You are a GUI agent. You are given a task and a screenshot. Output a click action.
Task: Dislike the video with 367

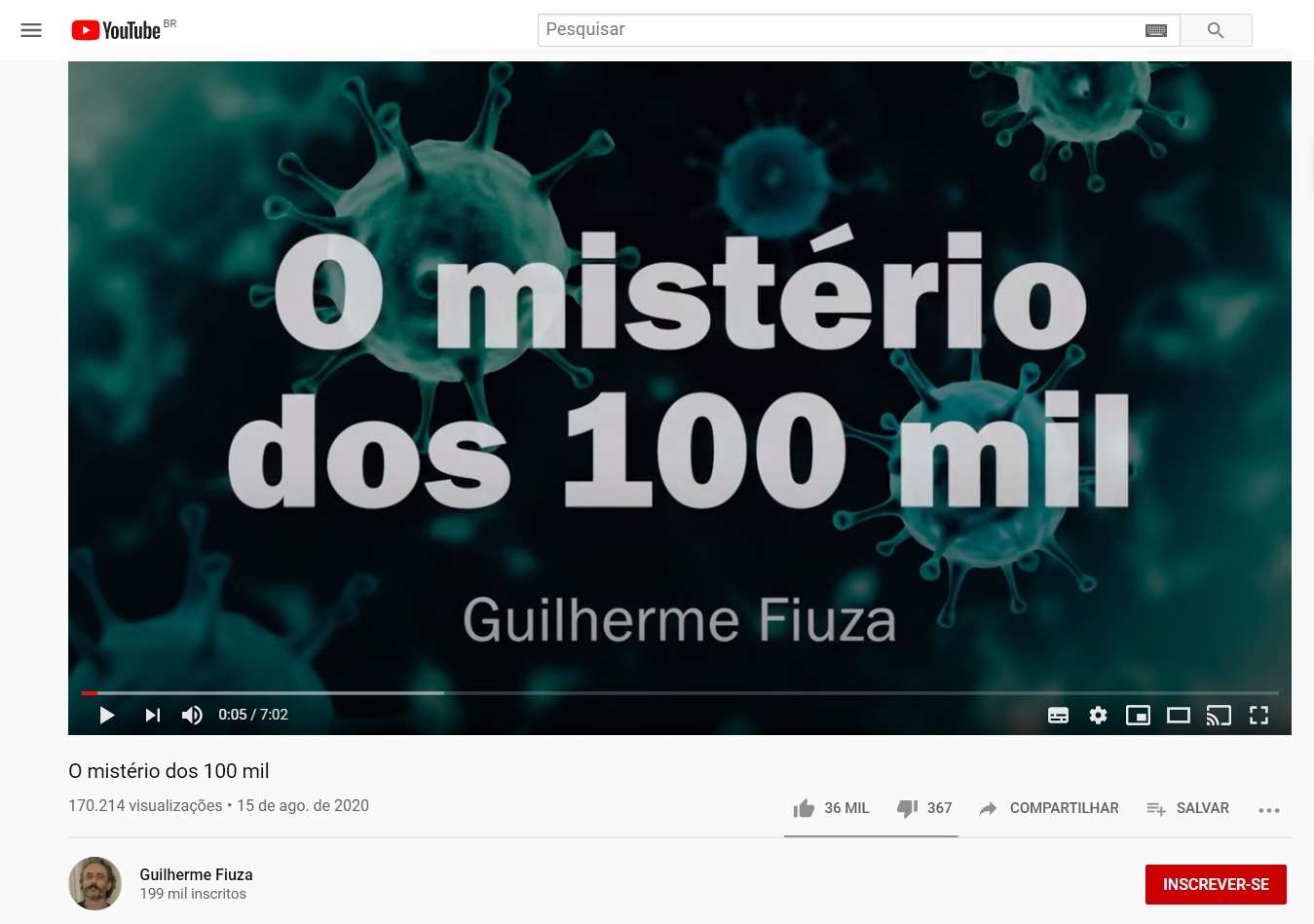point(924,808)
